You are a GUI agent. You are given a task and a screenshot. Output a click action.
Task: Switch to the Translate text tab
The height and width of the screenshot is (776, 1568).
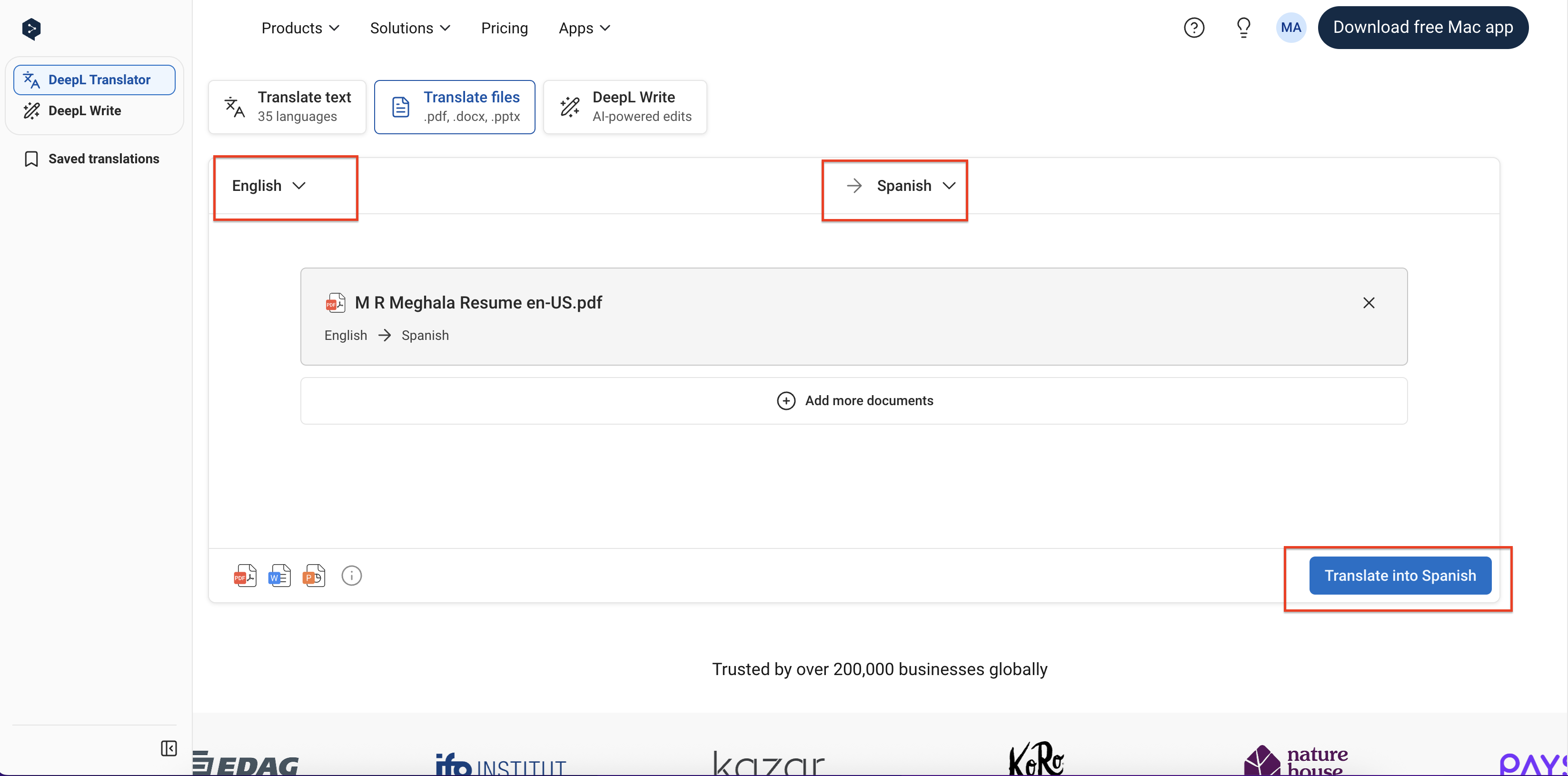coord(286,107)
